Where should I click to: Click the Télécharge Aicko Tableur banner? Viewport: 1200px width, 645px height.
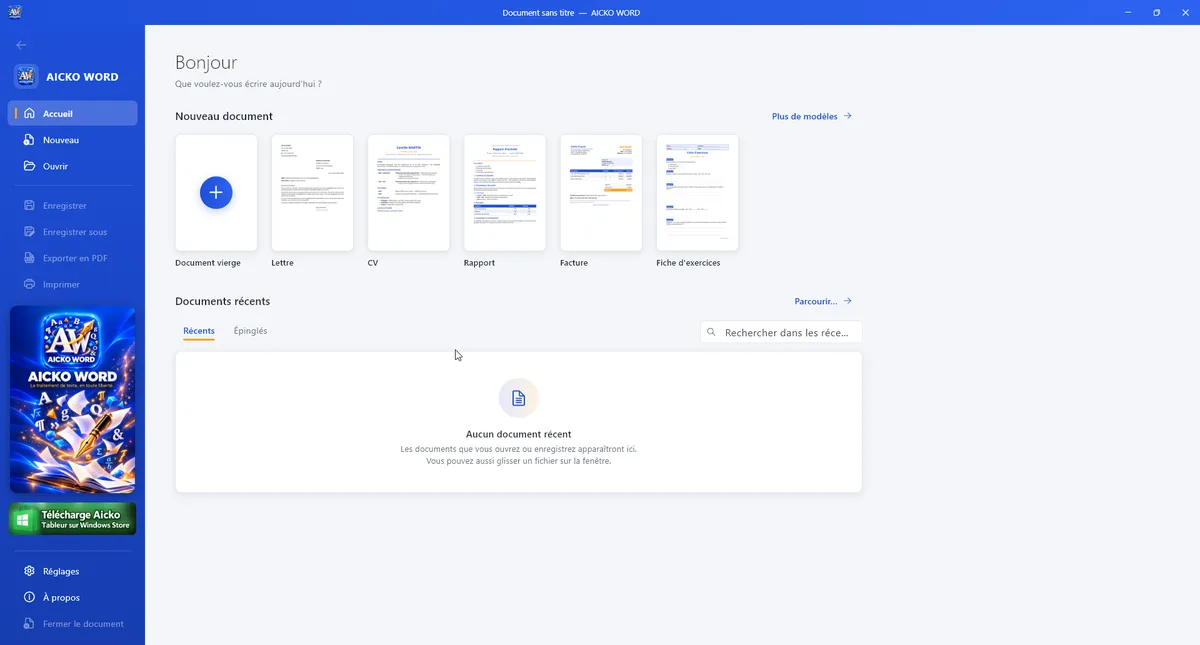(73, 519)
